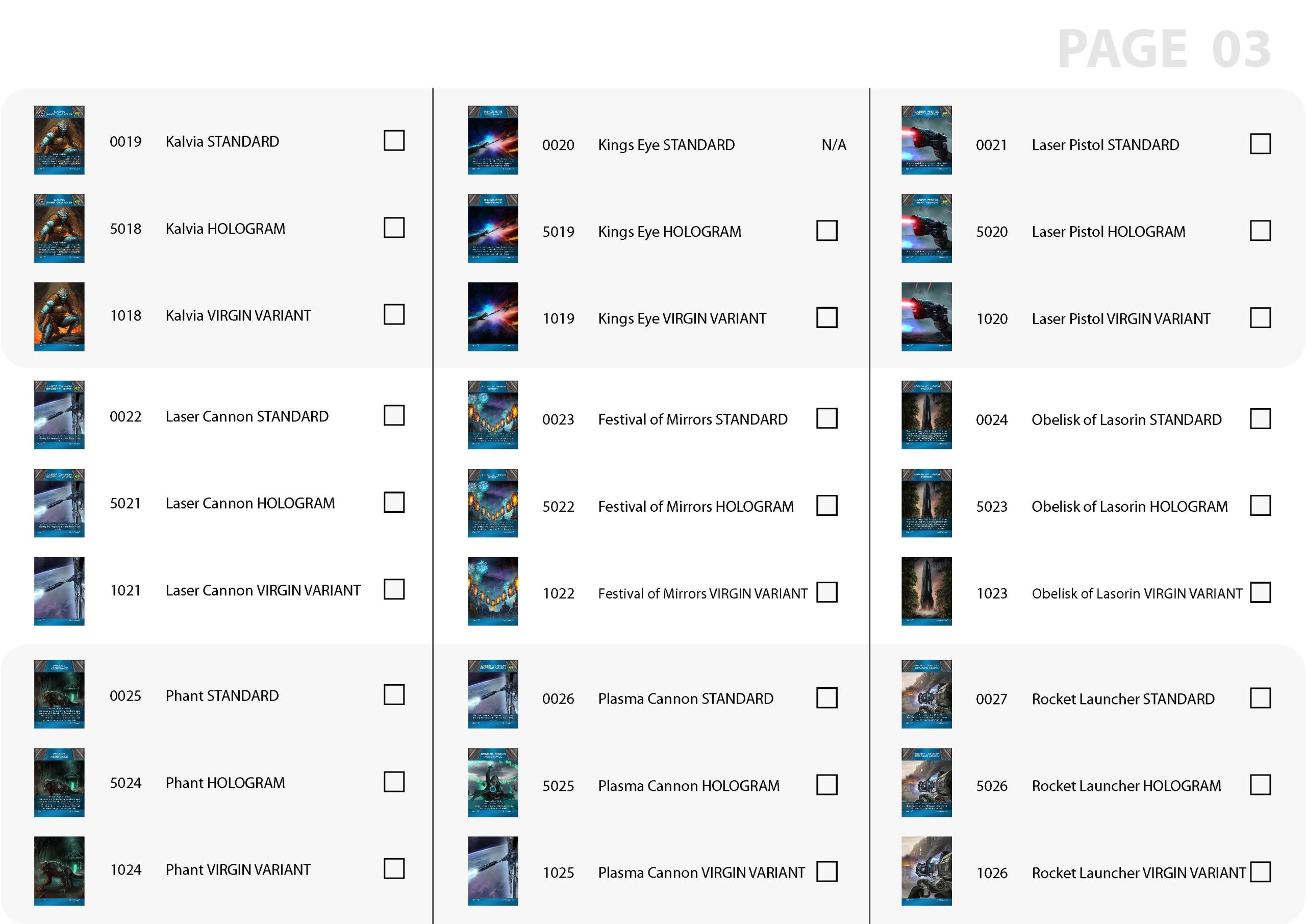
Task: Click the Plasma Cannon STANDARD card thumbnail
Action: pos(490,693)
